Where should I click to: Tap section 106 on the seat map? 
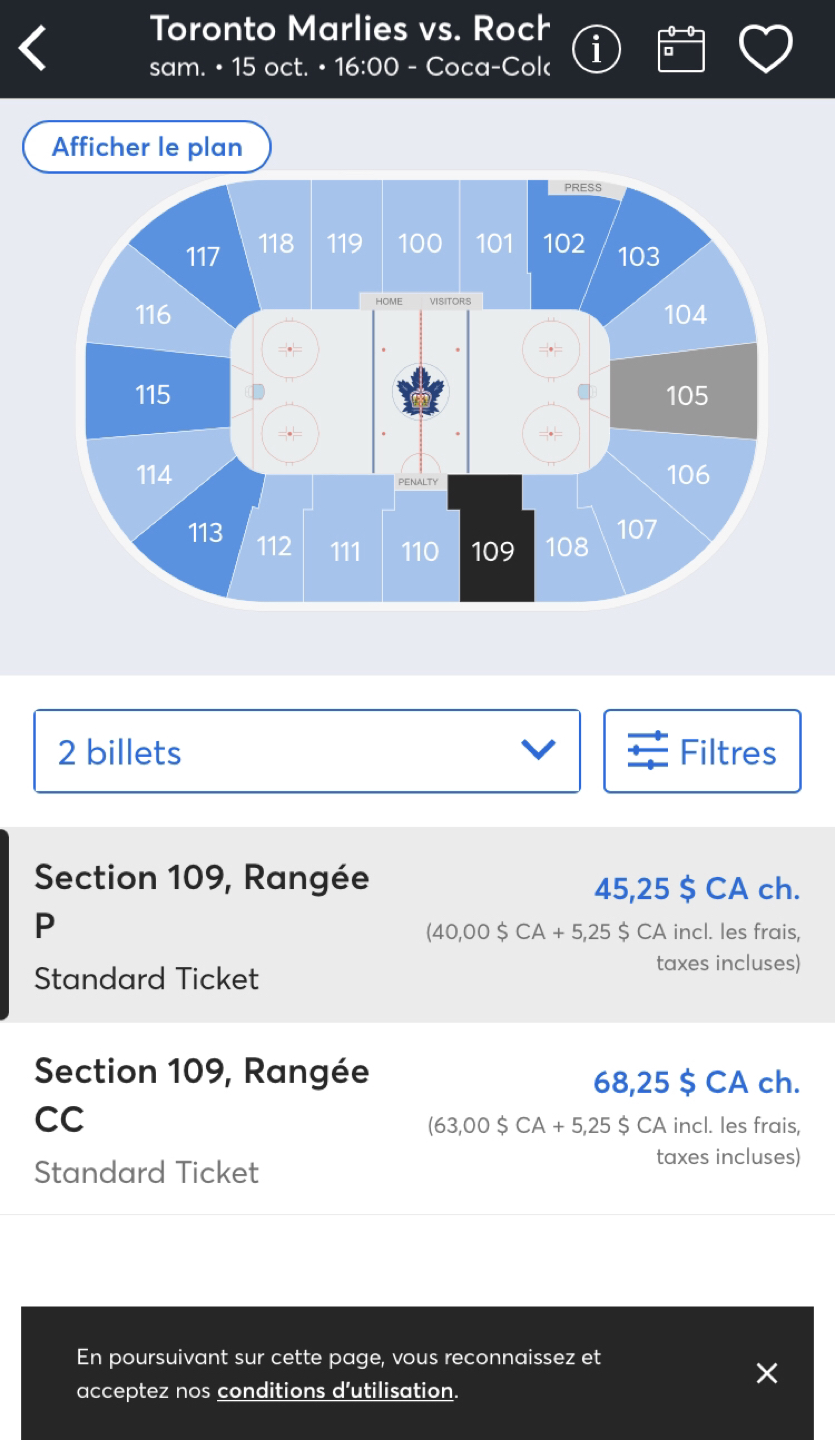(688, 474)
